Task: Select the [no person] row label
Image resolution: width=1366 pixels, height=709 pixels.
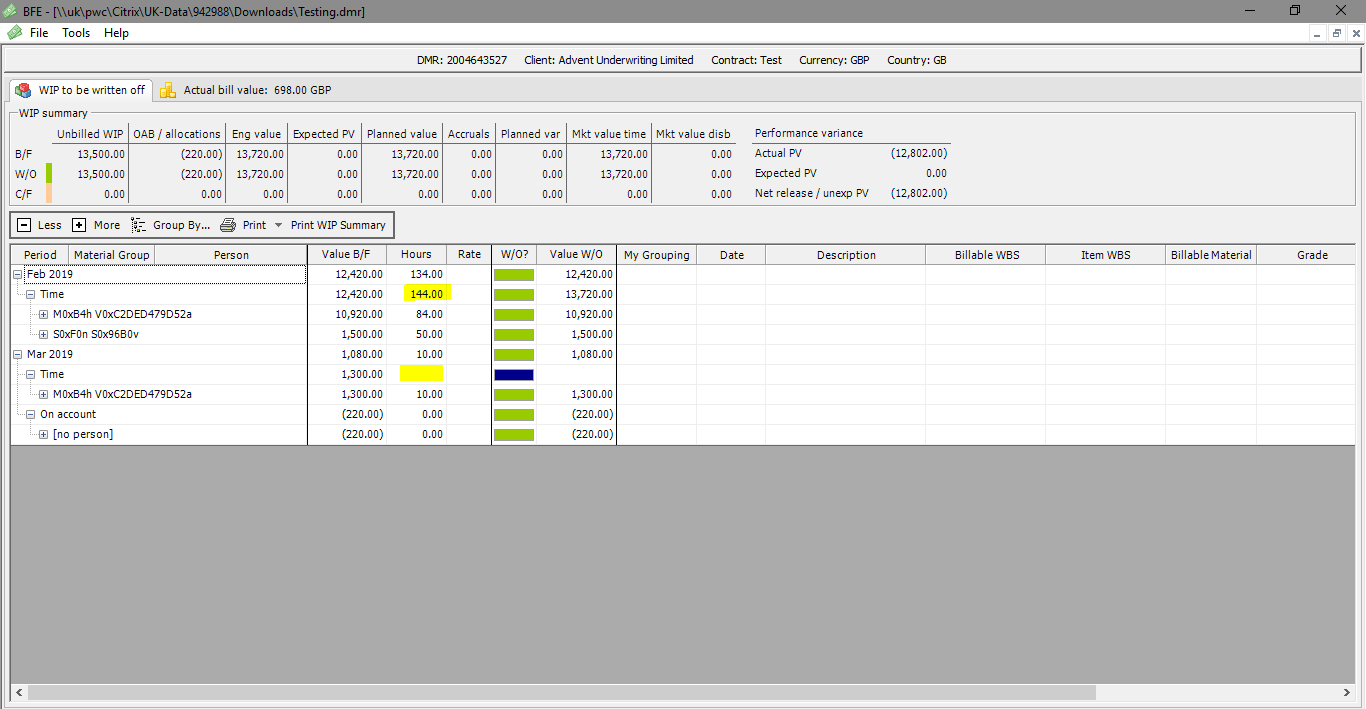Action: click(83, 434)
